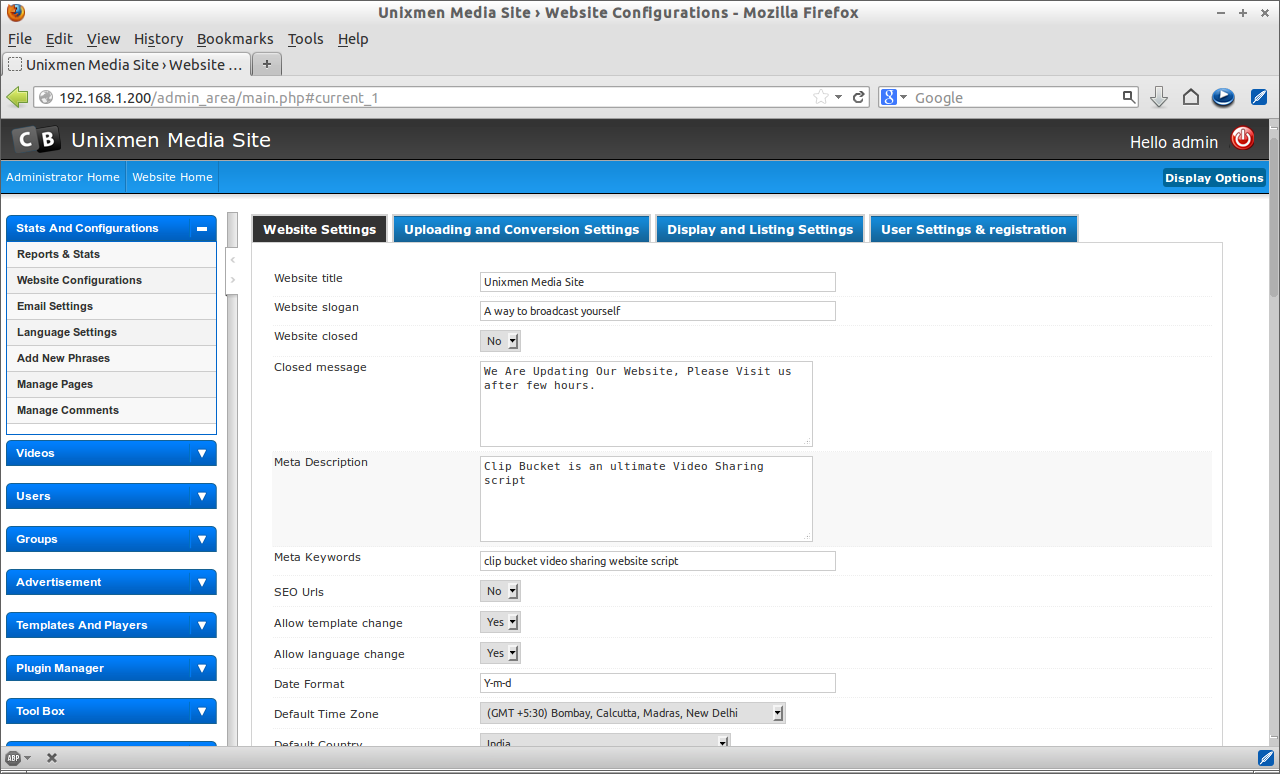Open the Default Country dropdown
Viewport: 1280px width, 774px height.
[605, 740]
